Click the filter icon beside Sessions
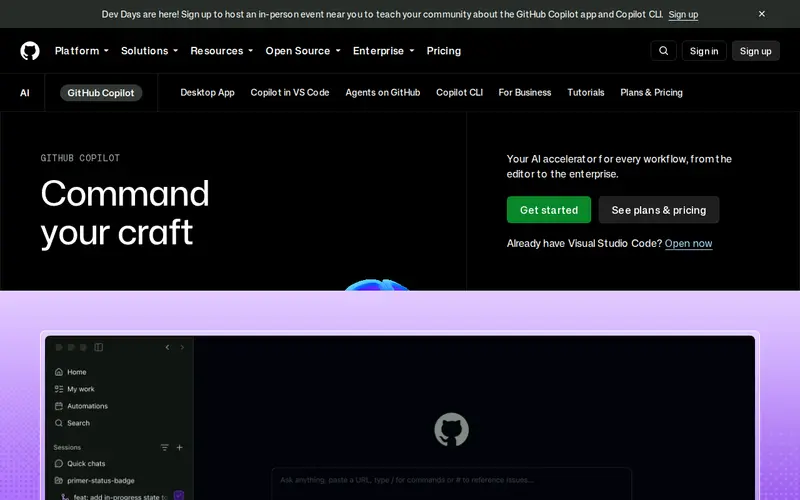 click(x=164, y=447)
